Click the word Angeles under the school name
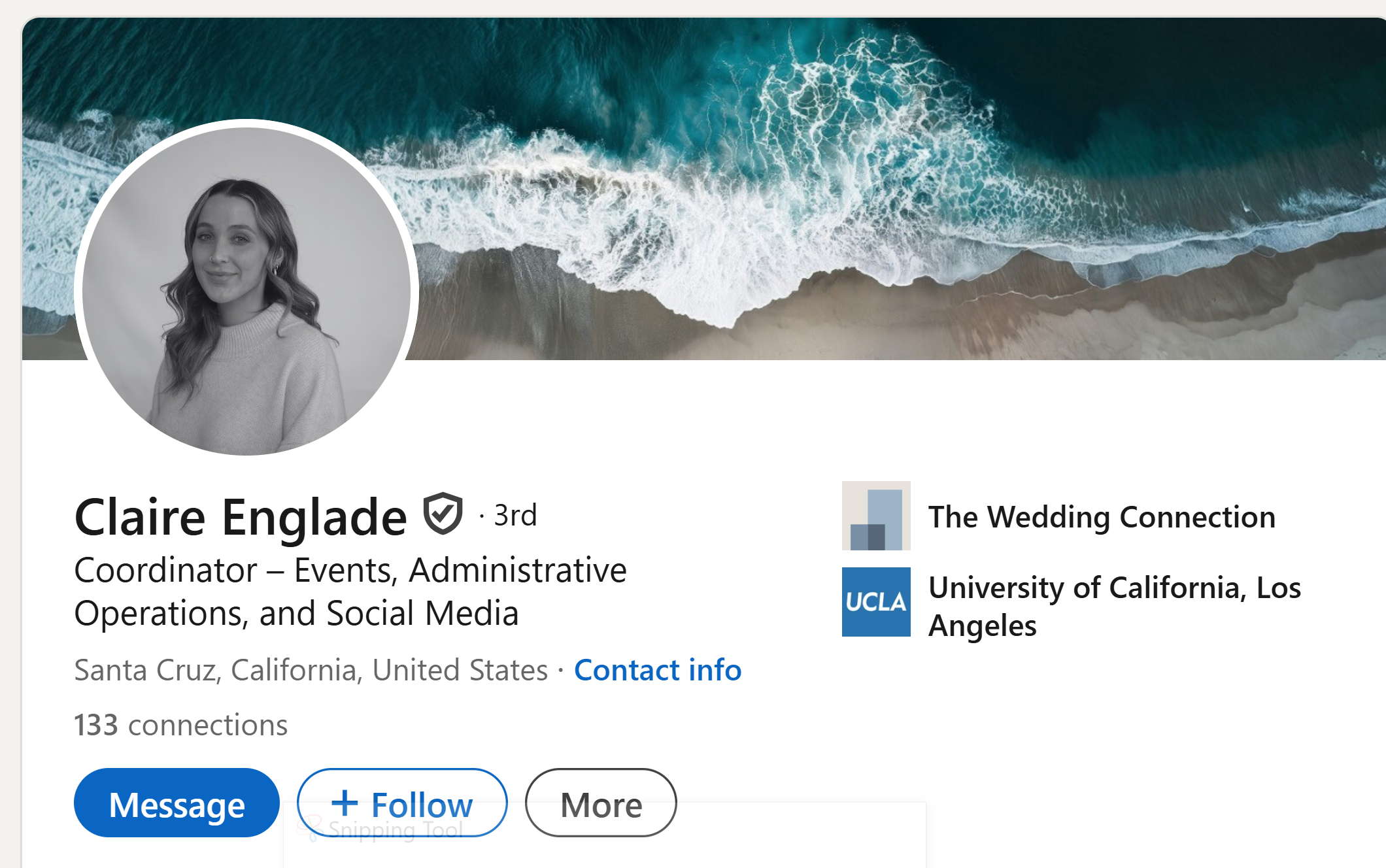 (x=983, y=626)
